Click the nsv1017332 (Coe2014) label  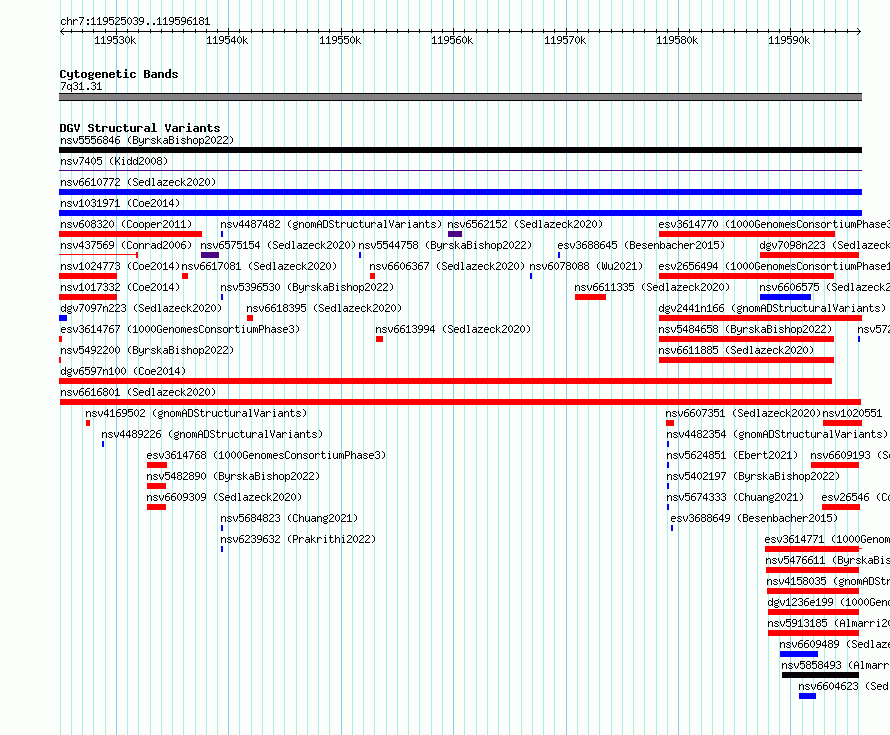[120, 287]
